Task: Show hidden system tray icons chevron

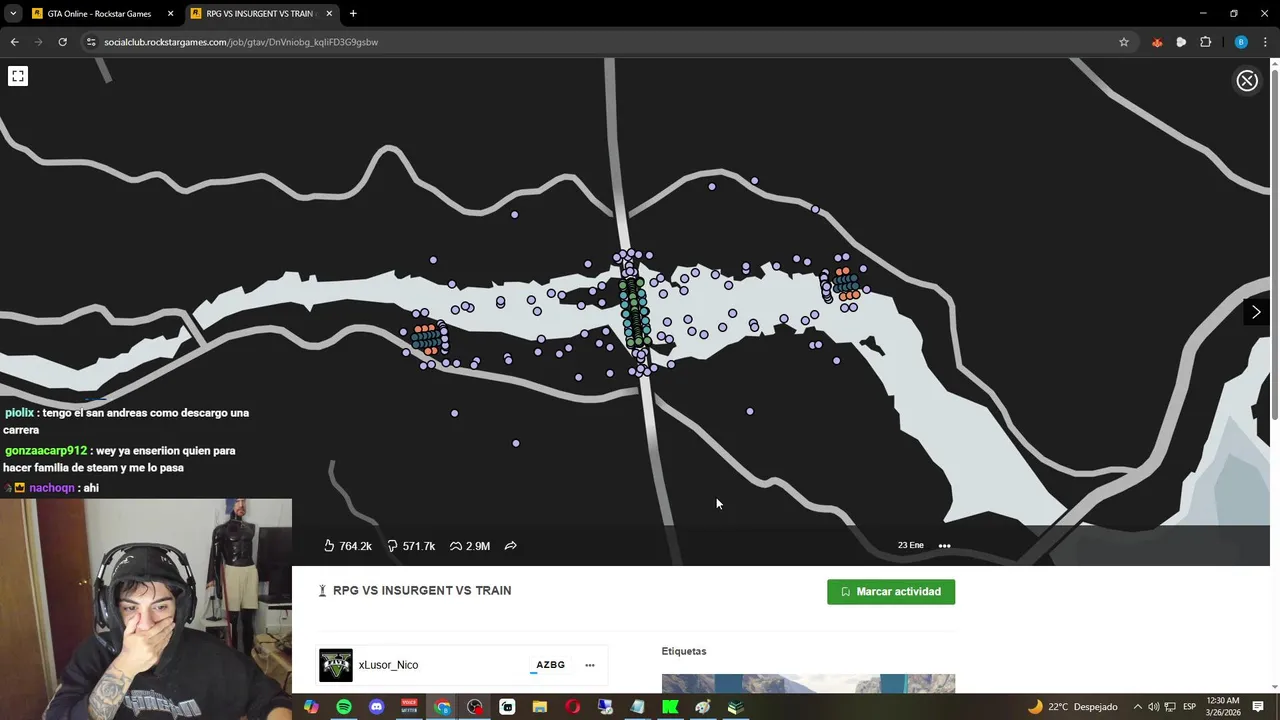Action: pyautogui.click(x=1137, y=707)
